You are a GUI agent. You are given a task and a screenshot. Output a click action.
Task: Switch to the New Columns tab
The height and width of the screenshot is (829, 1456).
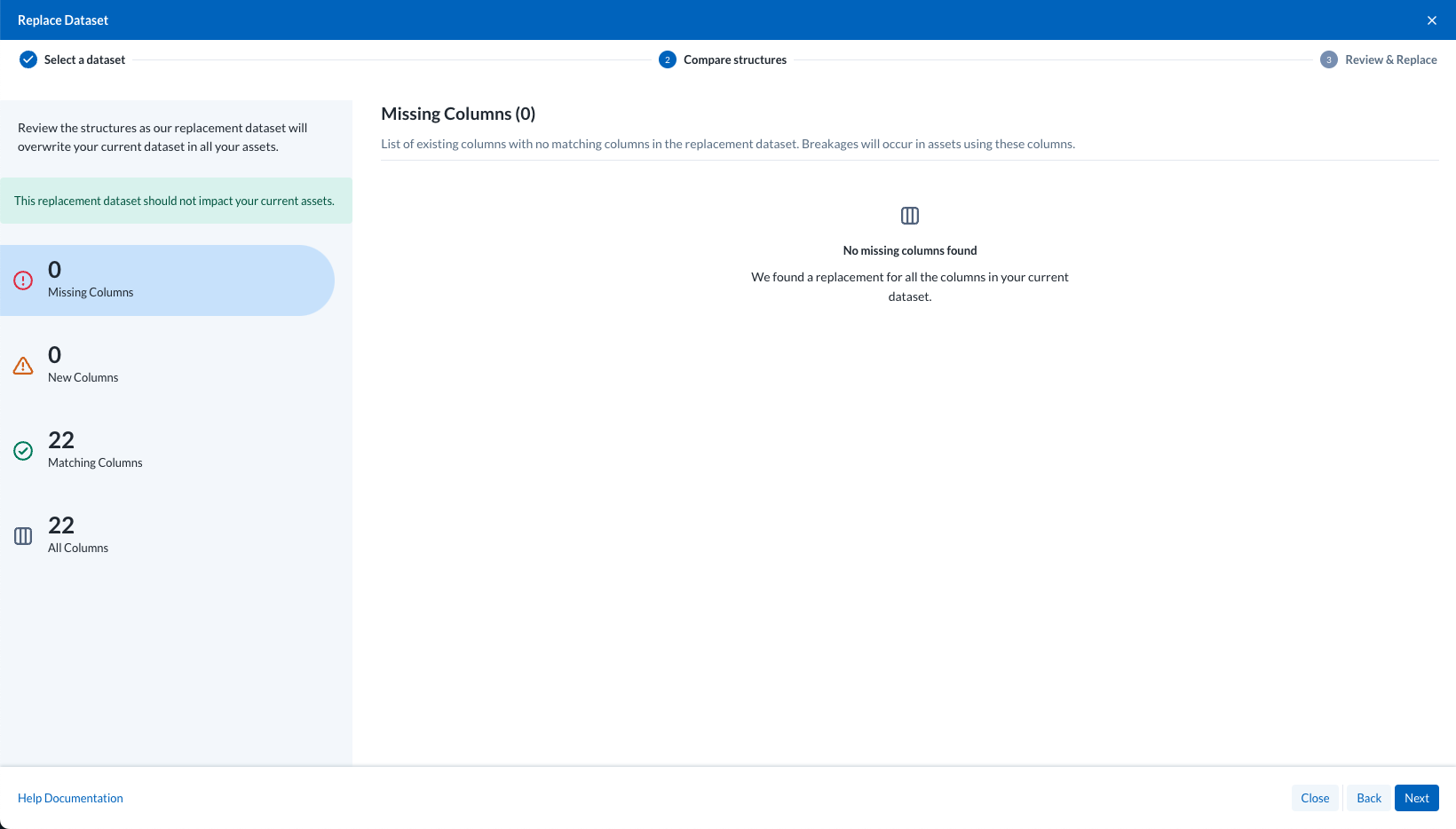click(83, 366)
